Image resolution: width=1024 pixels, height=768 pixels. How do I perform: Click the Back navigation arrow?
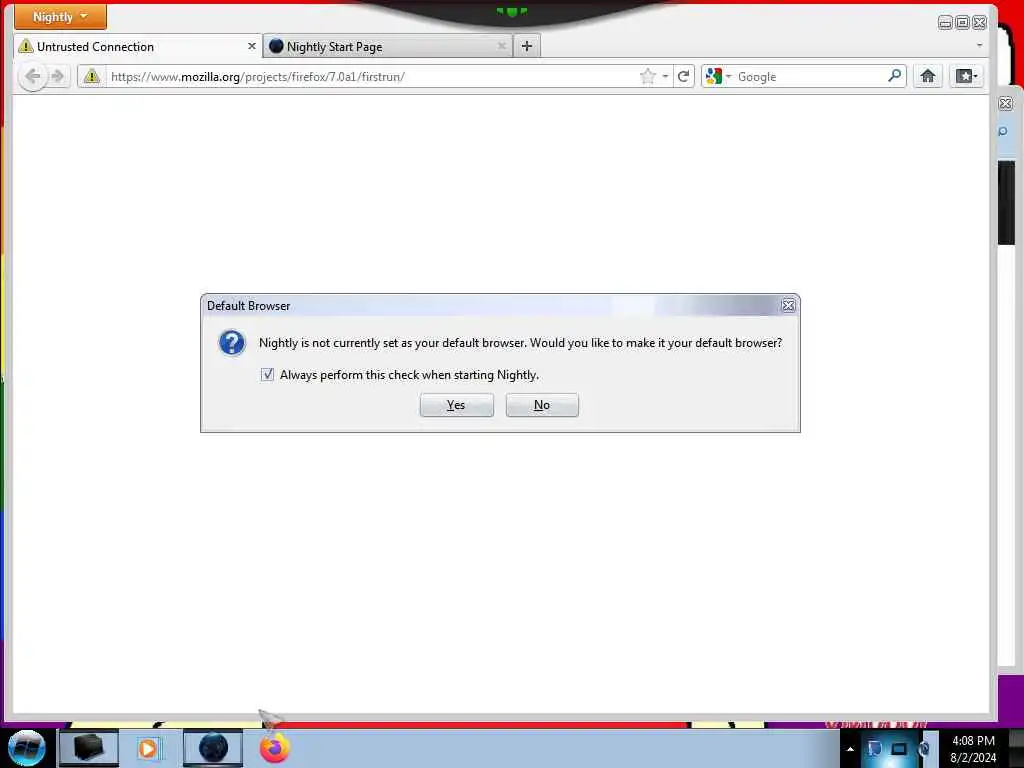click(x=32, y=76)
